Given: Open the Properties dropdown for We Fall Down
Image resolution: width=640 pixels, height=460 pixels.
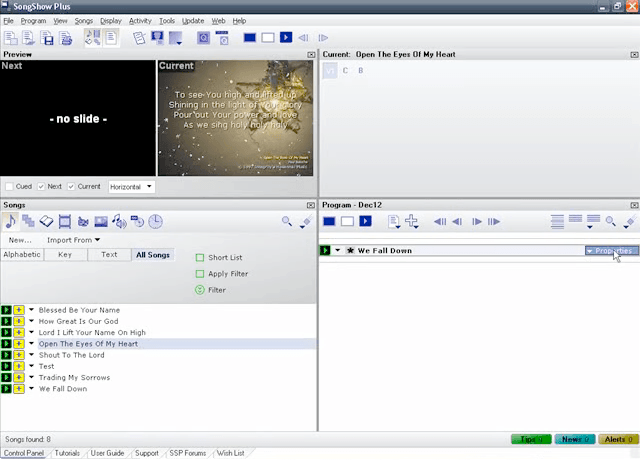Looking at the screenshot, I should [x=611, y=251].
